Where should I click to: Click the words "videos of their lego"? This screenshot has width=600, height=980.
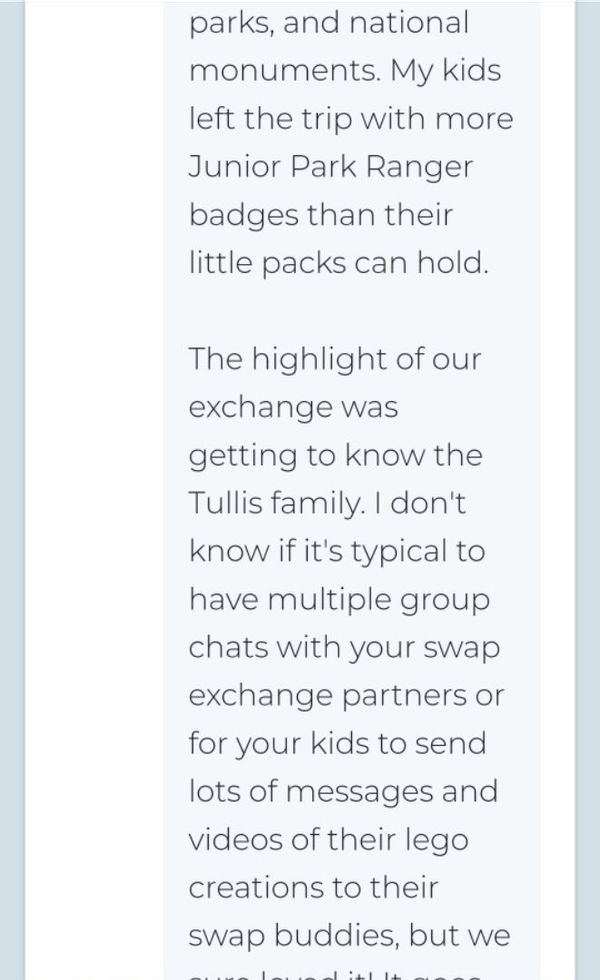click(x=329, y=840)
